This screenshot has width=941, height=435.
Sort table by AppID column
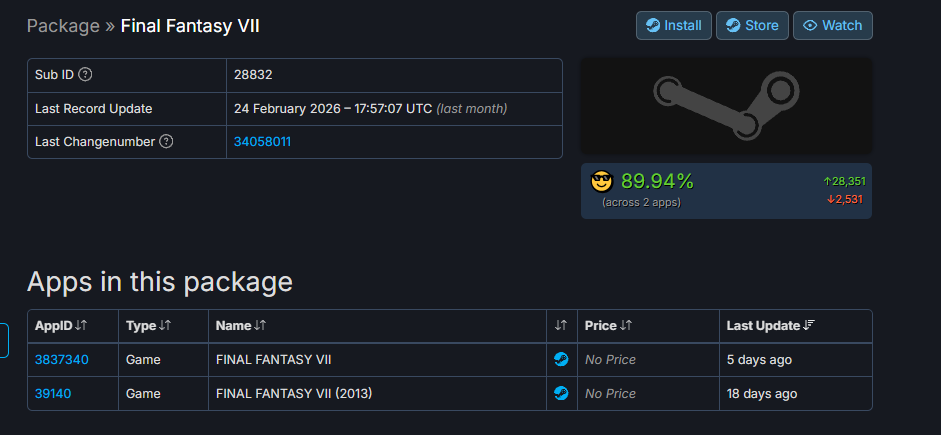[62, 326]
